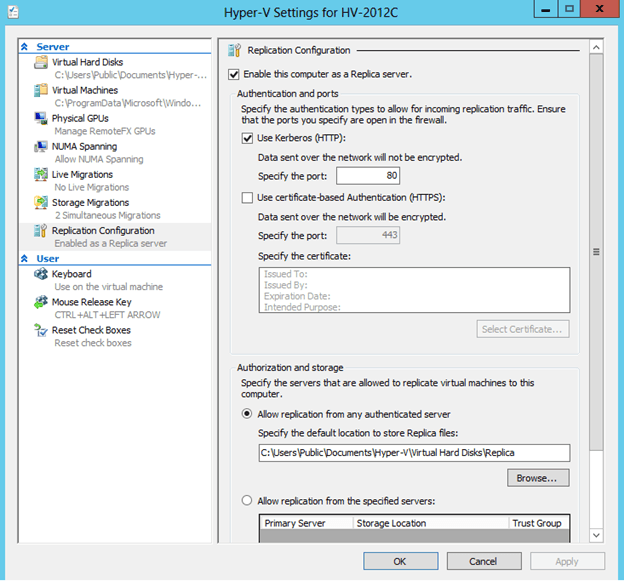Click the 'Use on the virtual machine' text
This screenshot has height=581, width=625.
tap(109, 287)
